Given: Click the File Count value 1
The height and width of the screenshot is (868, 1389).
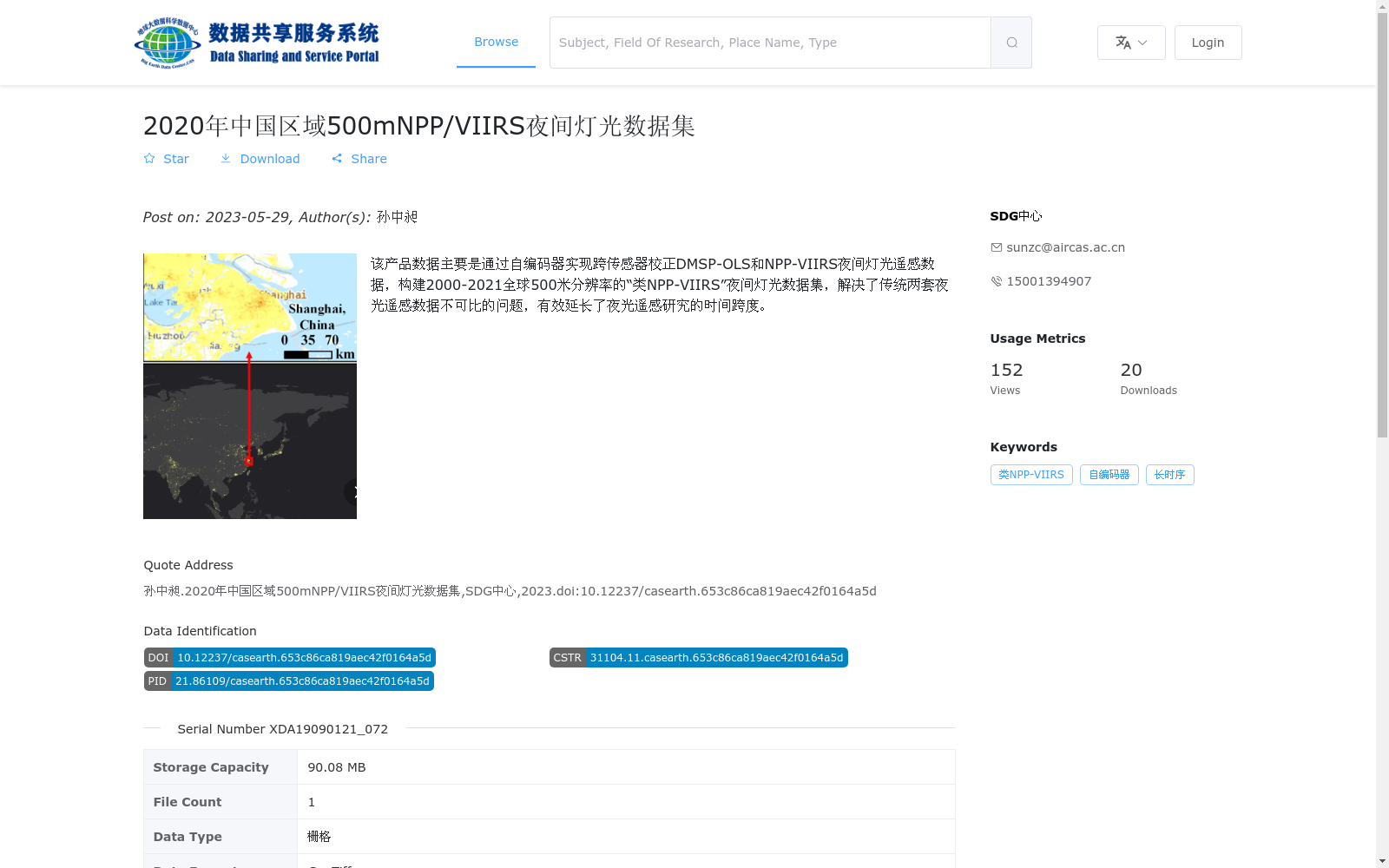Looking at the screenshot, I should click(312, 802).
